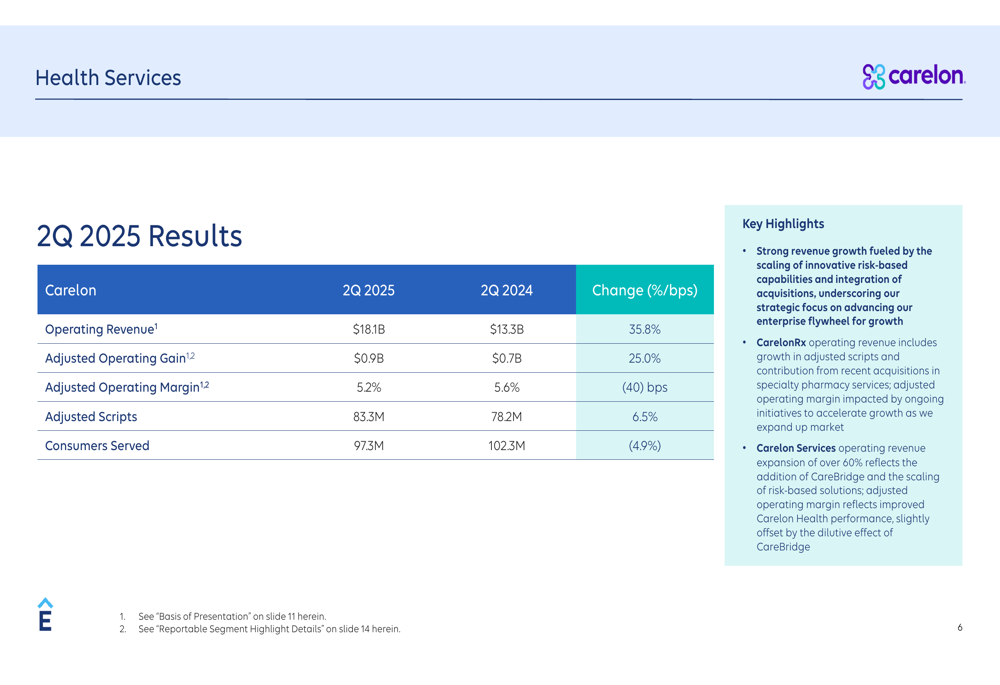Click the Reportable Segment Highlight Details footnote
The image size is (1000, 685).
269,629
